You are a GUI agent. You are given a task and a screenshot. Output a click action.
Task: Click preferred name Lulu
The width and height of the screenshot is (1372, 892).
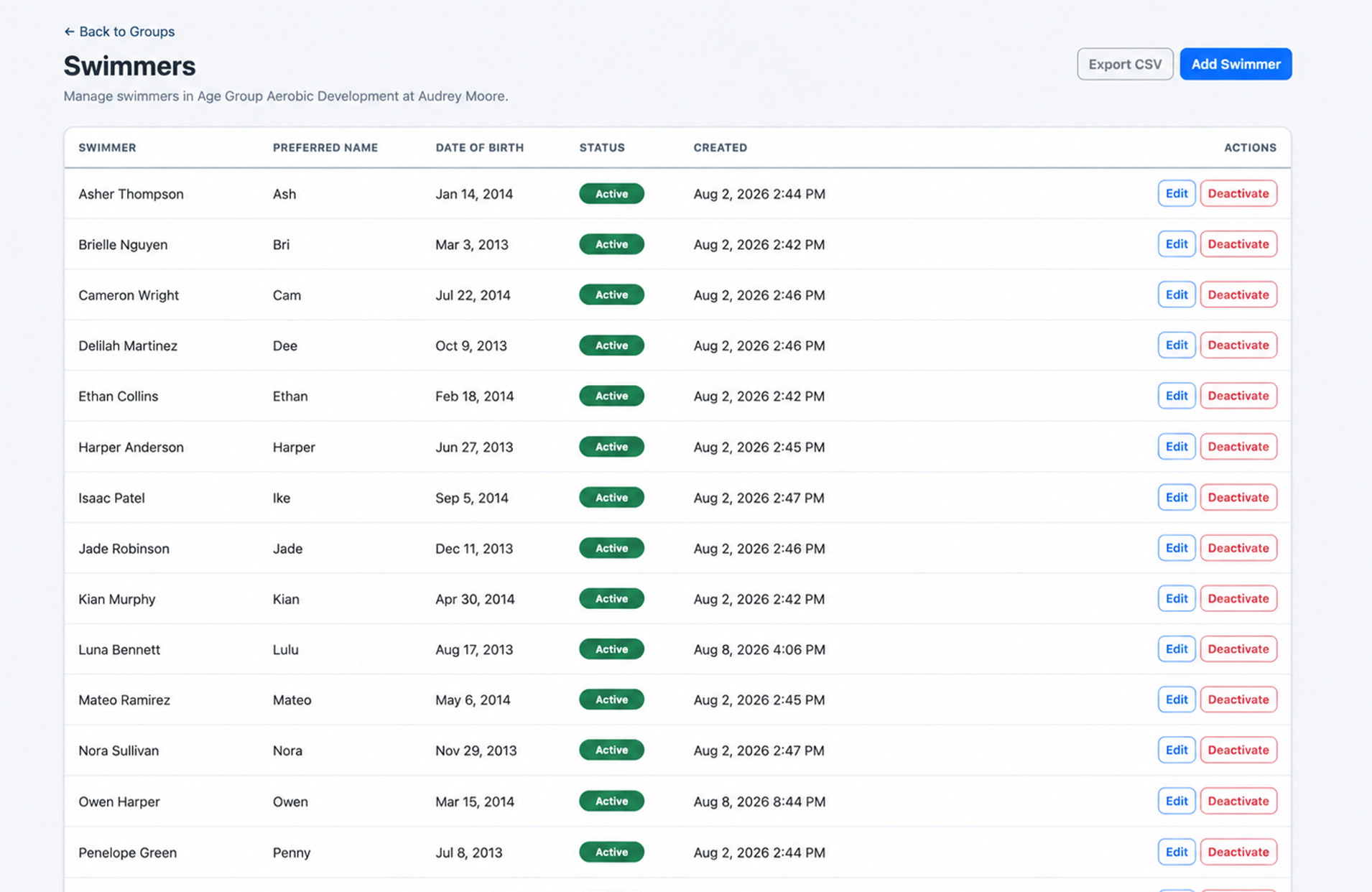[285, 650]
